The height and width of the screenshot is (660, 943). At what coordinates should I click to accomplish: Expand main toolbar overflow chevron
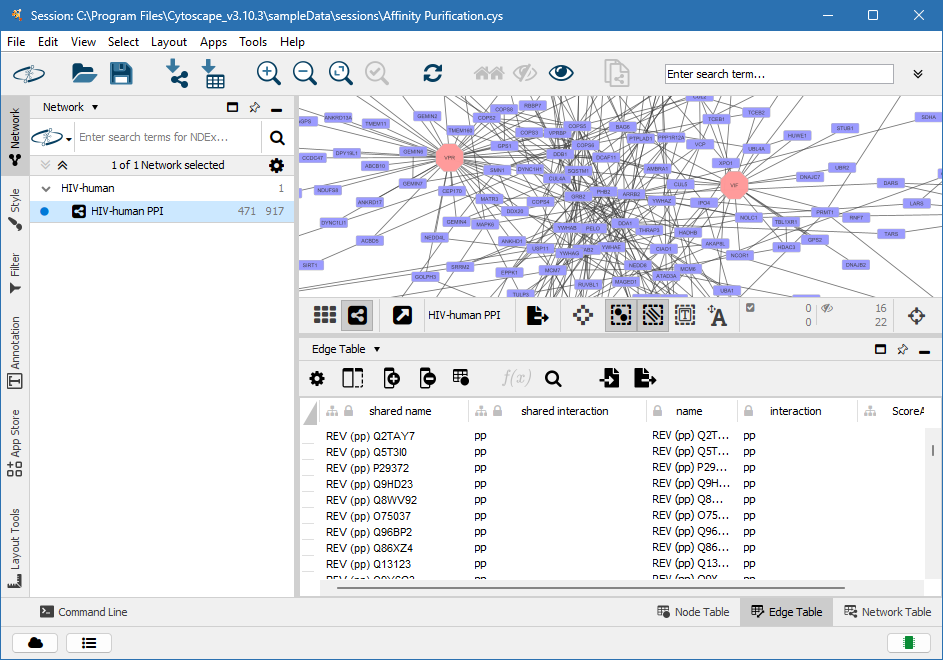(918, 74)
